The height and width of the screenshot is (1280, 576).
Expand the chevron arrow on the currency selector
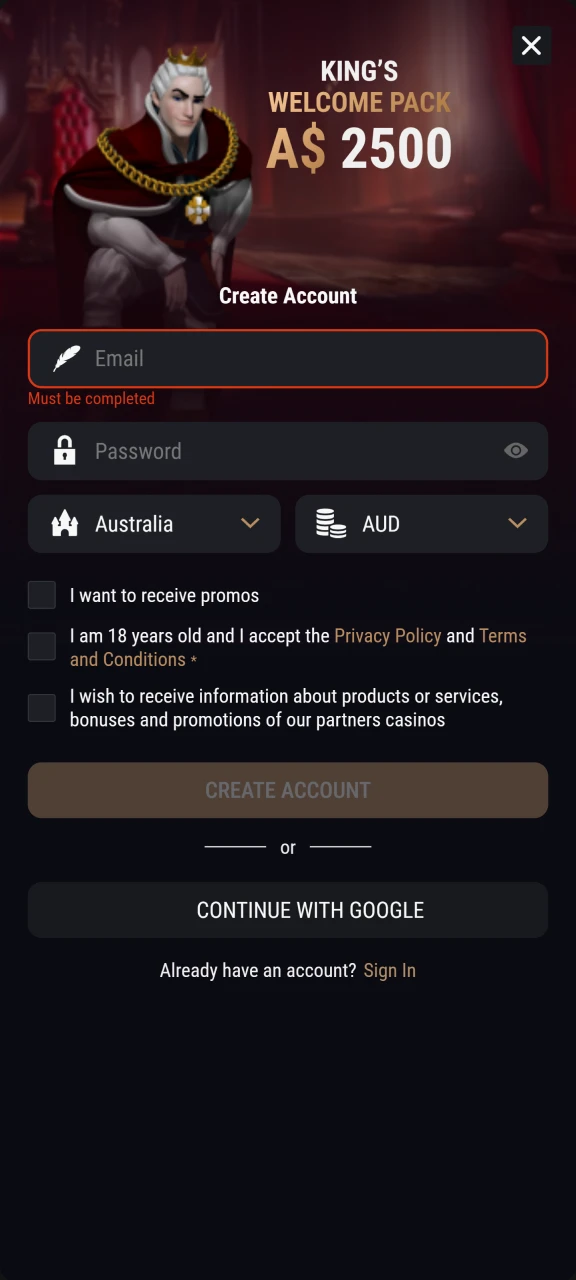(x=517, y=523)
